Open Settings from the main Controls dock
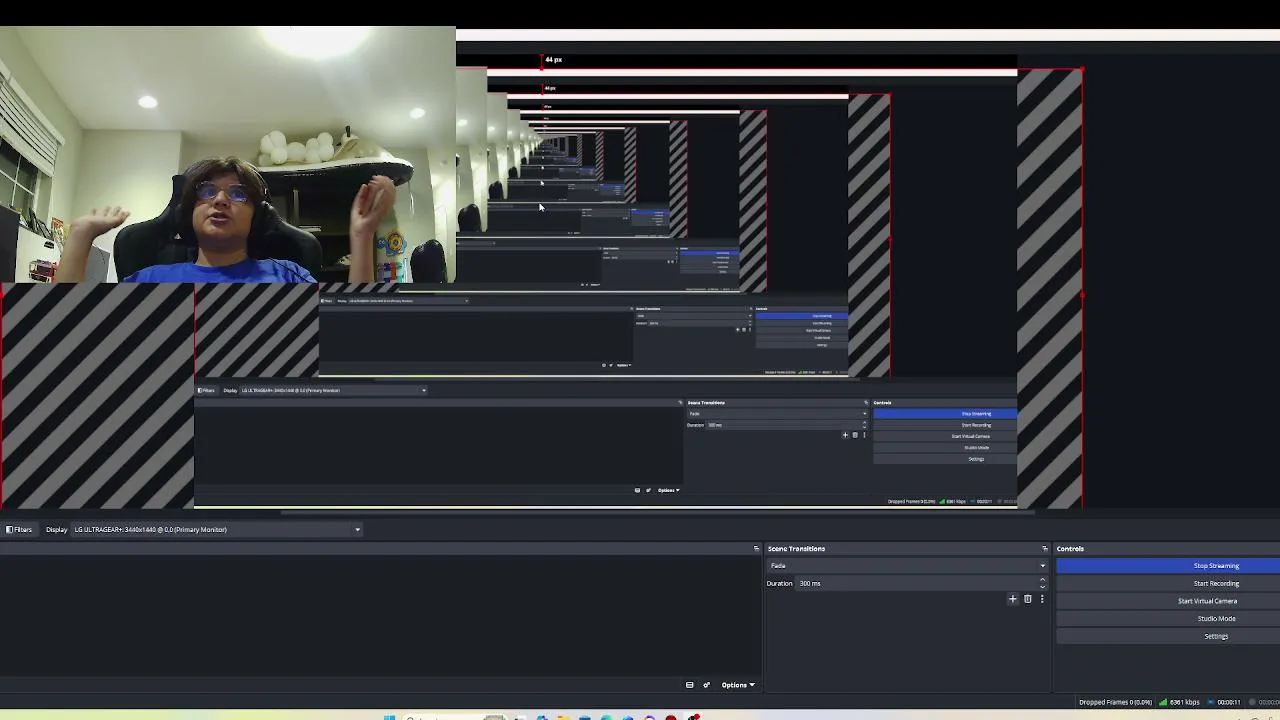The width and height of the screenshot is (1280, 720). click(1168, 636)
